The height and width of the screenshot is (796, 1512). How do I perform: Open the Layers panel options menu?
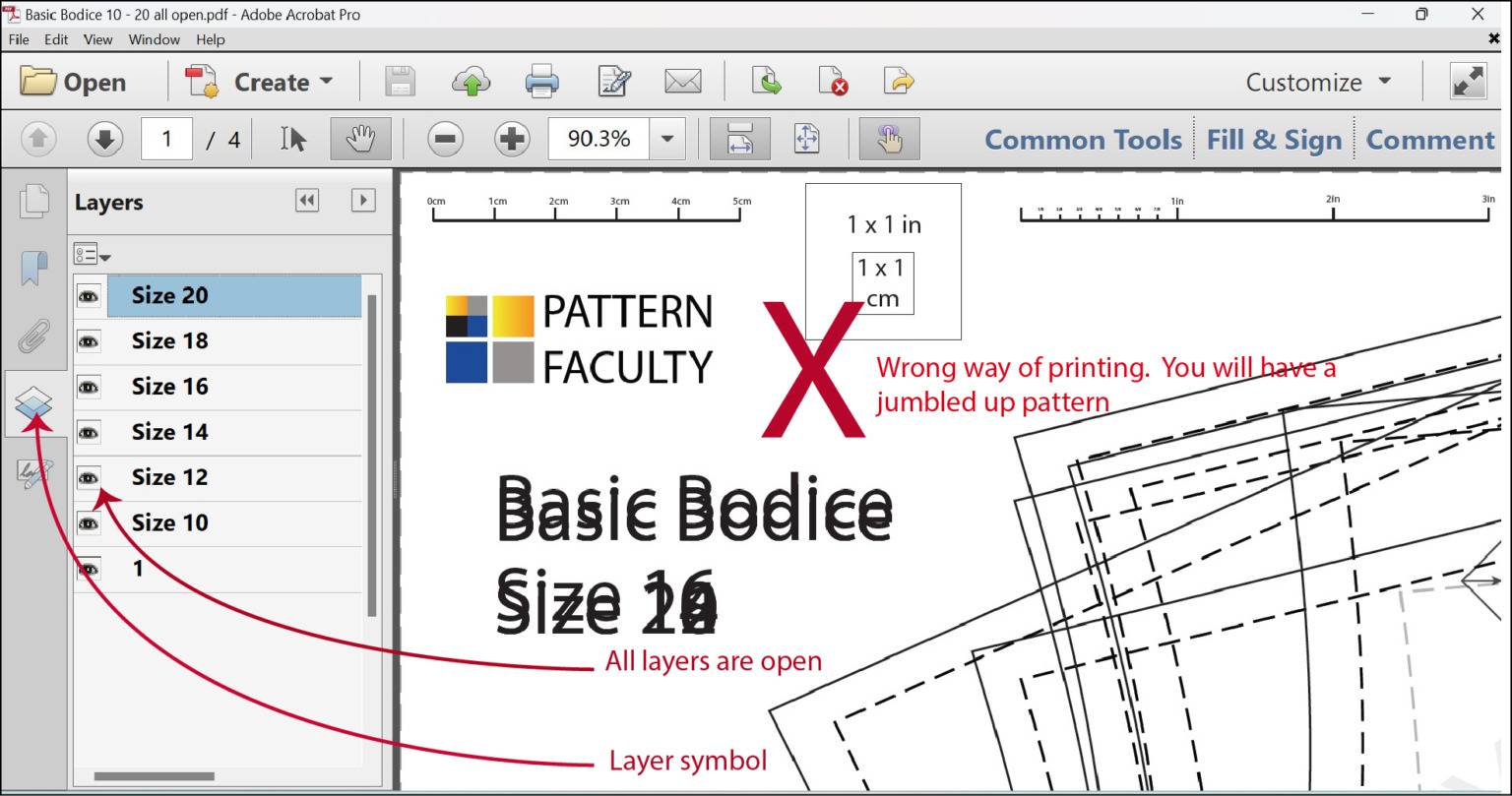[92, 256]
